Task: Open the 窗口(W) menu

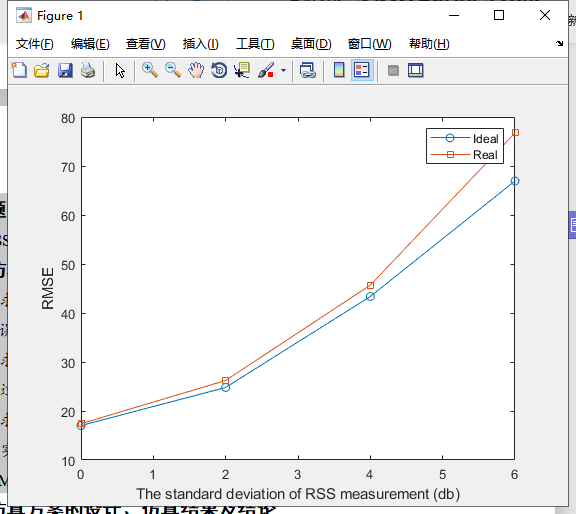Action: point(370,44)
